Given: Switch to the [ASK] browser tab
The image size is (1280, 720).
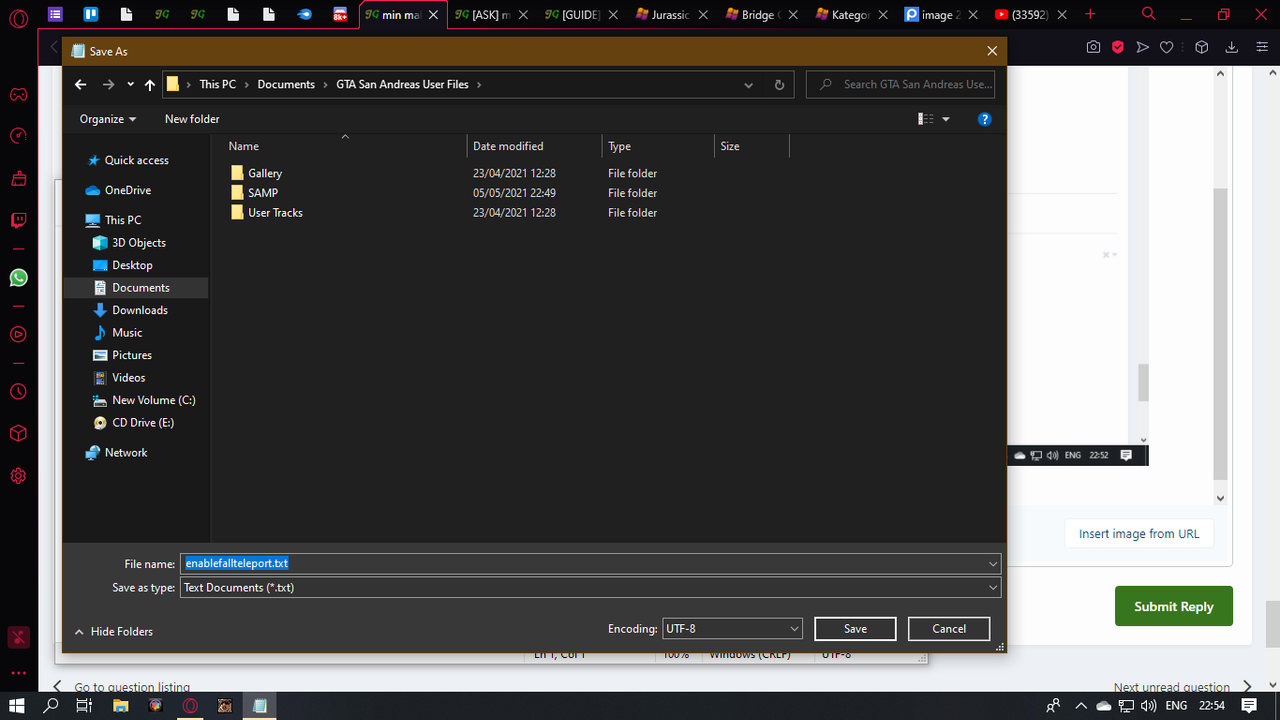Looking at the screenshot, I should coord(492,15).
